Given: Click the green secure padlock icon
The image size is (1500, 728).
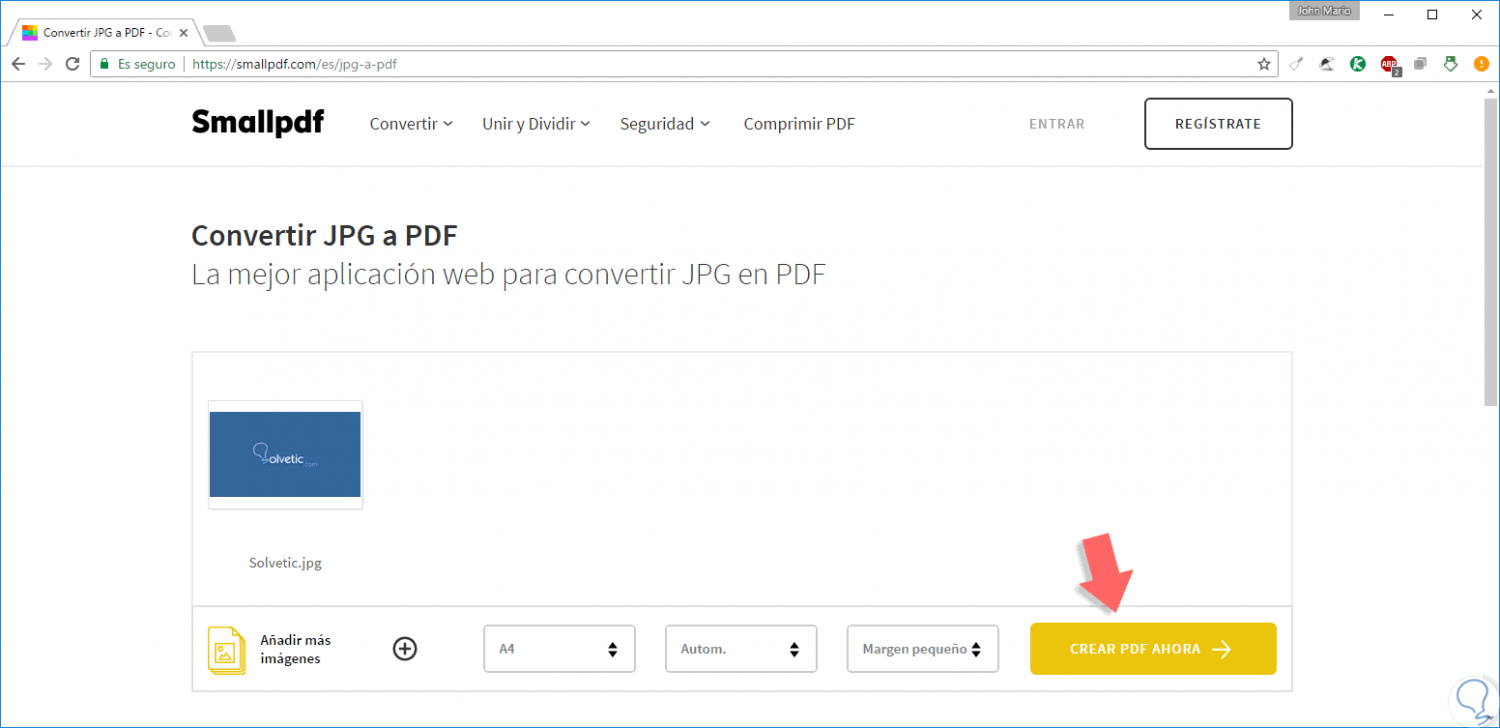Looking at the screenshot, I should [x=103, y=64].
